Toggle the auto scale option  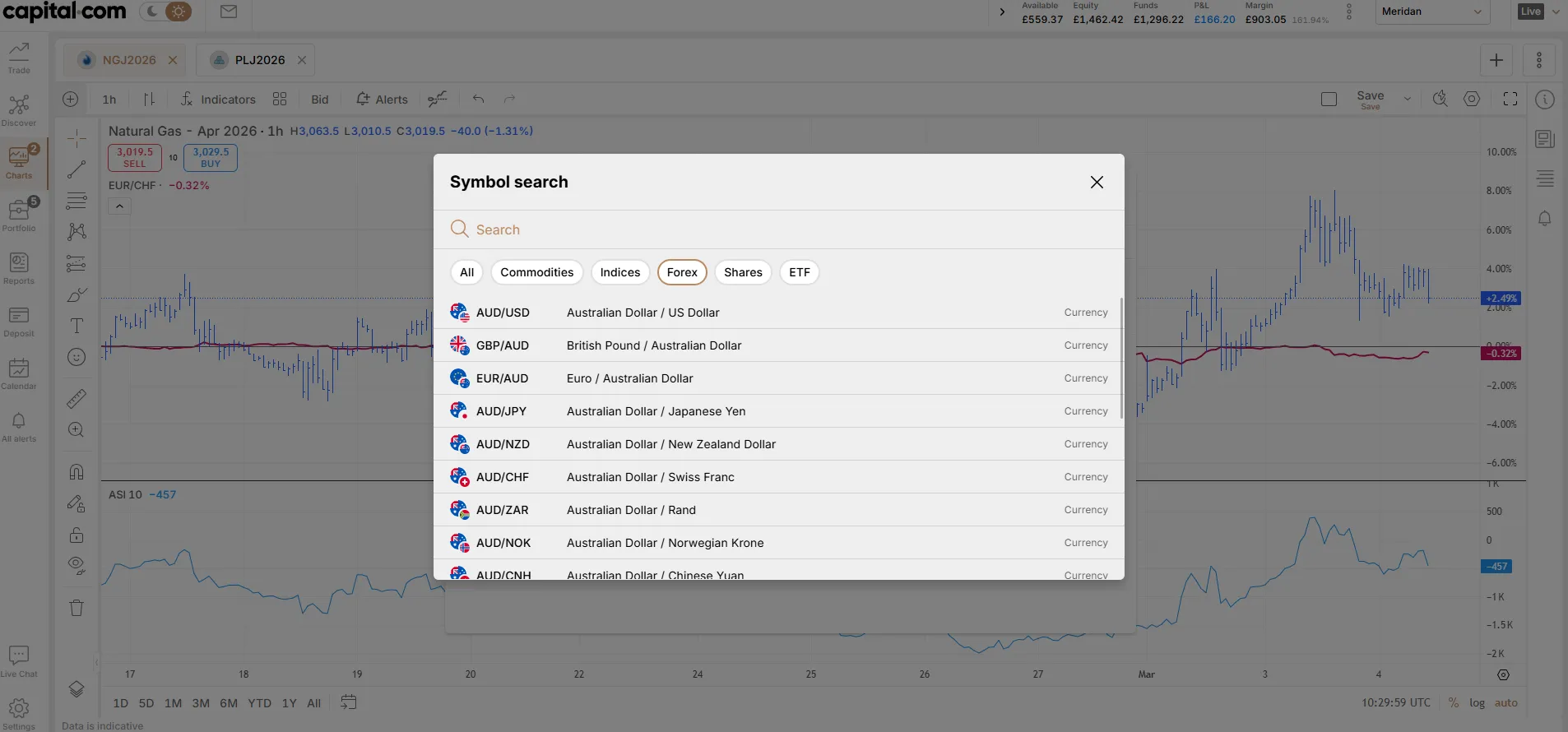tap(1506, 703)
